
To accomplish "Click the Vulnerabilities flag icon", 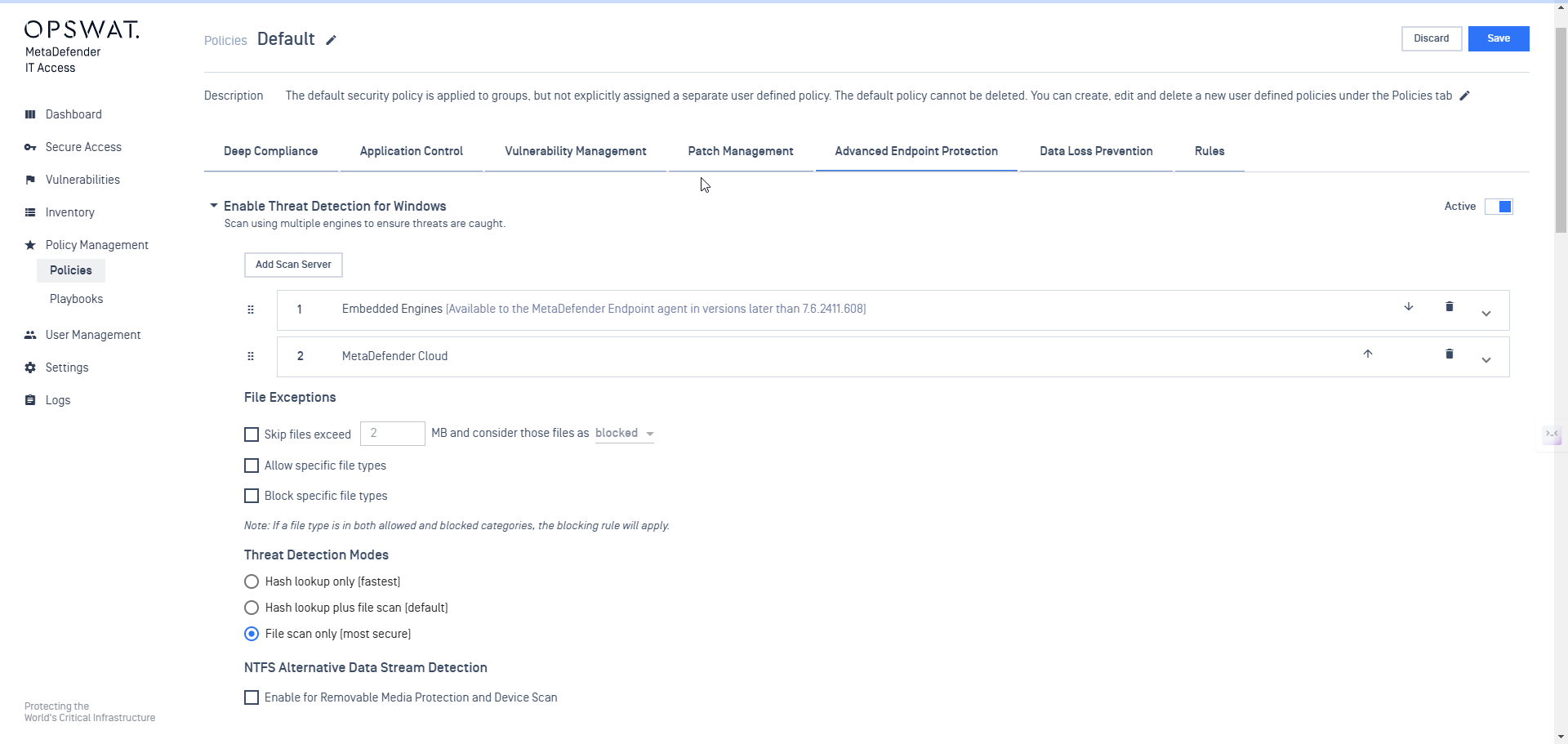I will pos(30,180).
